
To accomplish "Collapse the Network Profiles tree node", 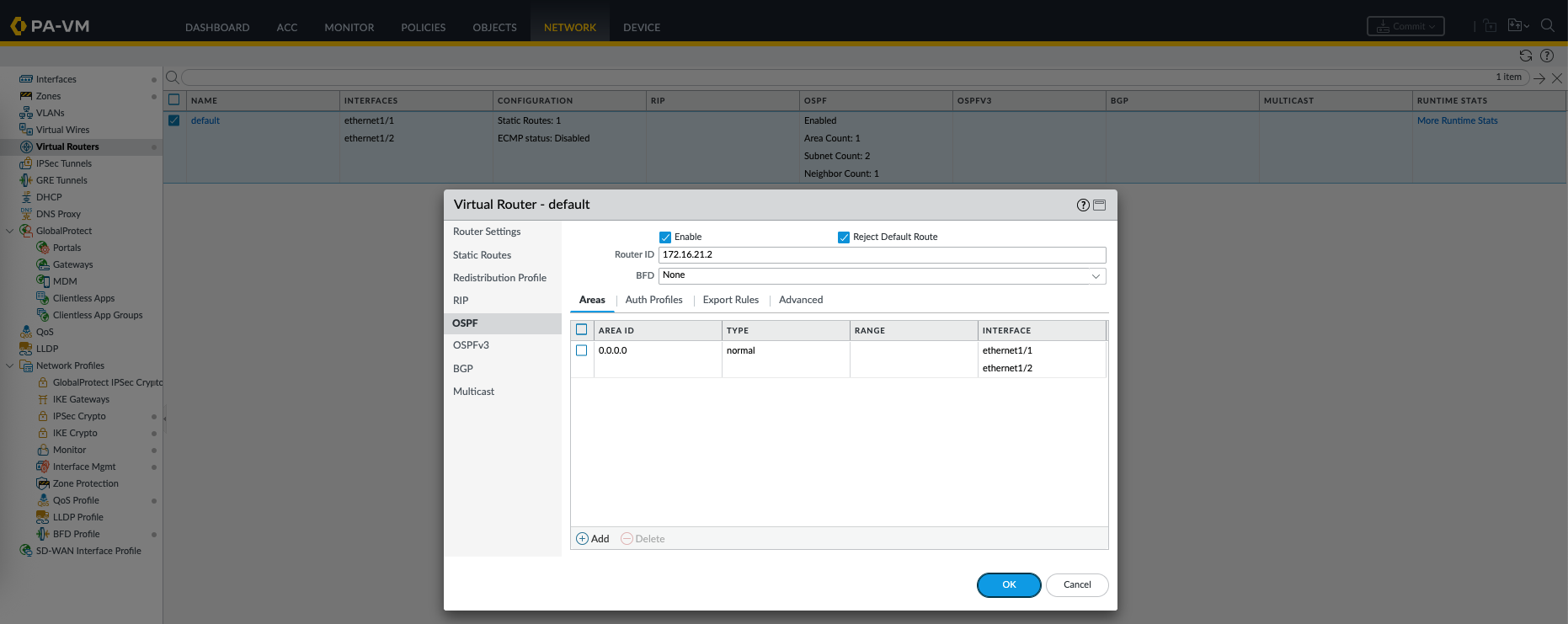I will pos(10,365).
